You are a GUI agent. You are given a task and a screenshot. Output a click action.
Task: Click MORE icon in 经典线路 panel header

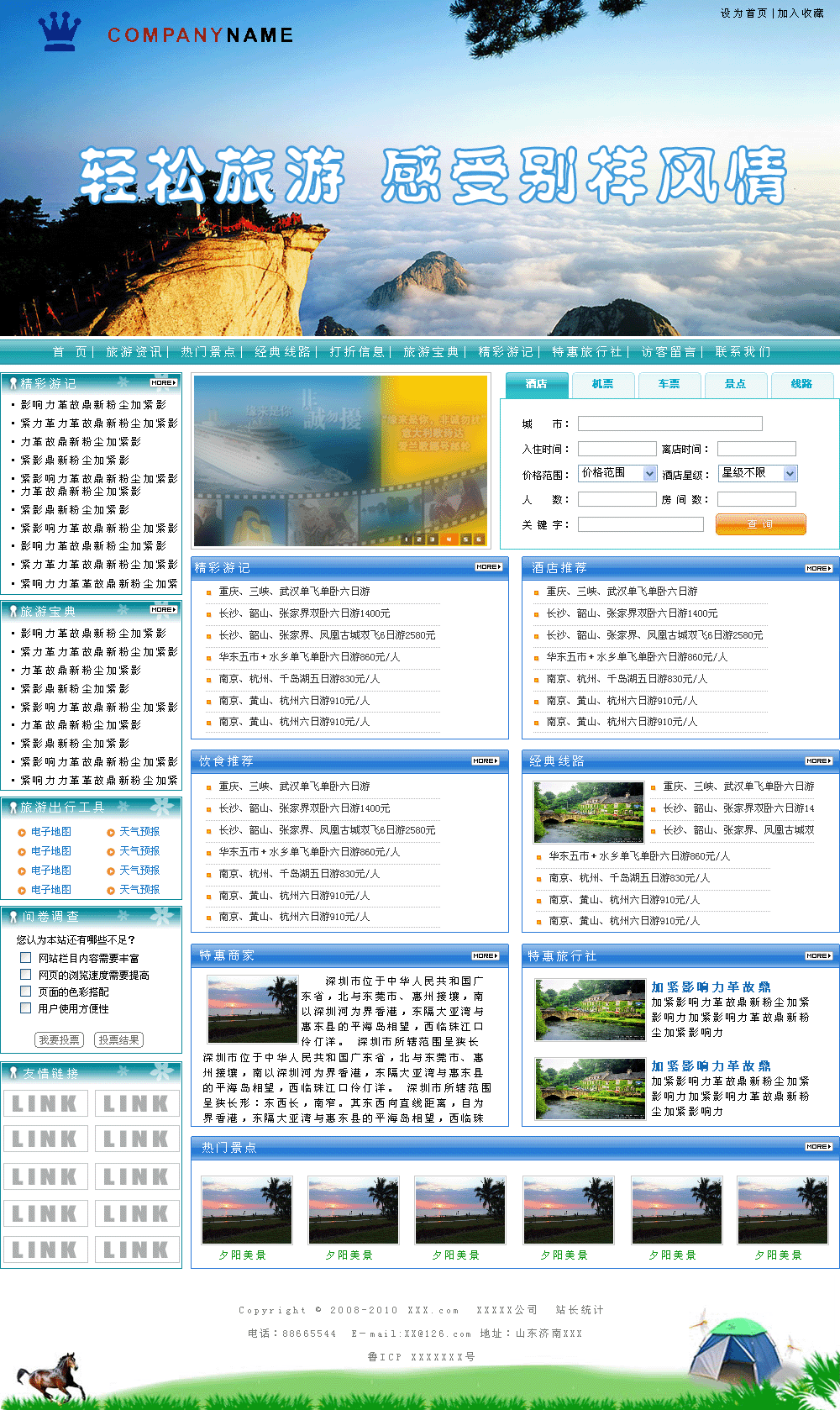818,761
